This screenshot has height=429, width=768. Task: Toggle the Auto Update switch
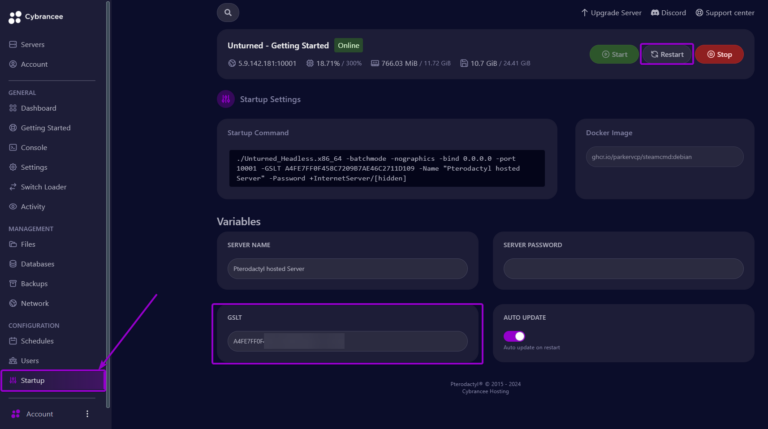[514, 336]
